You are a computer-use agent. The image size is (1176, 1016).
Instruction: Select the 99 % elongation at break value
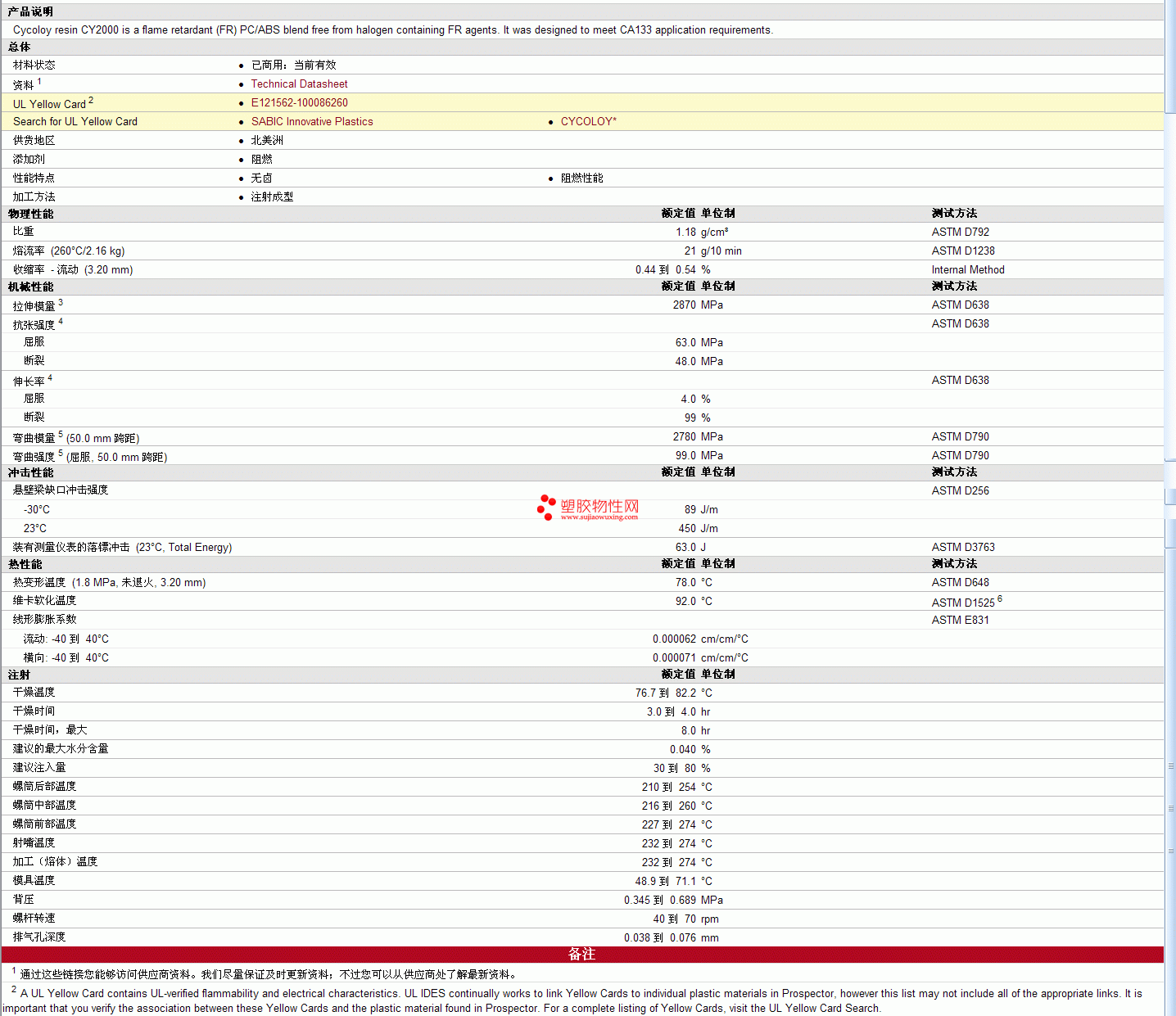point(697,418)
